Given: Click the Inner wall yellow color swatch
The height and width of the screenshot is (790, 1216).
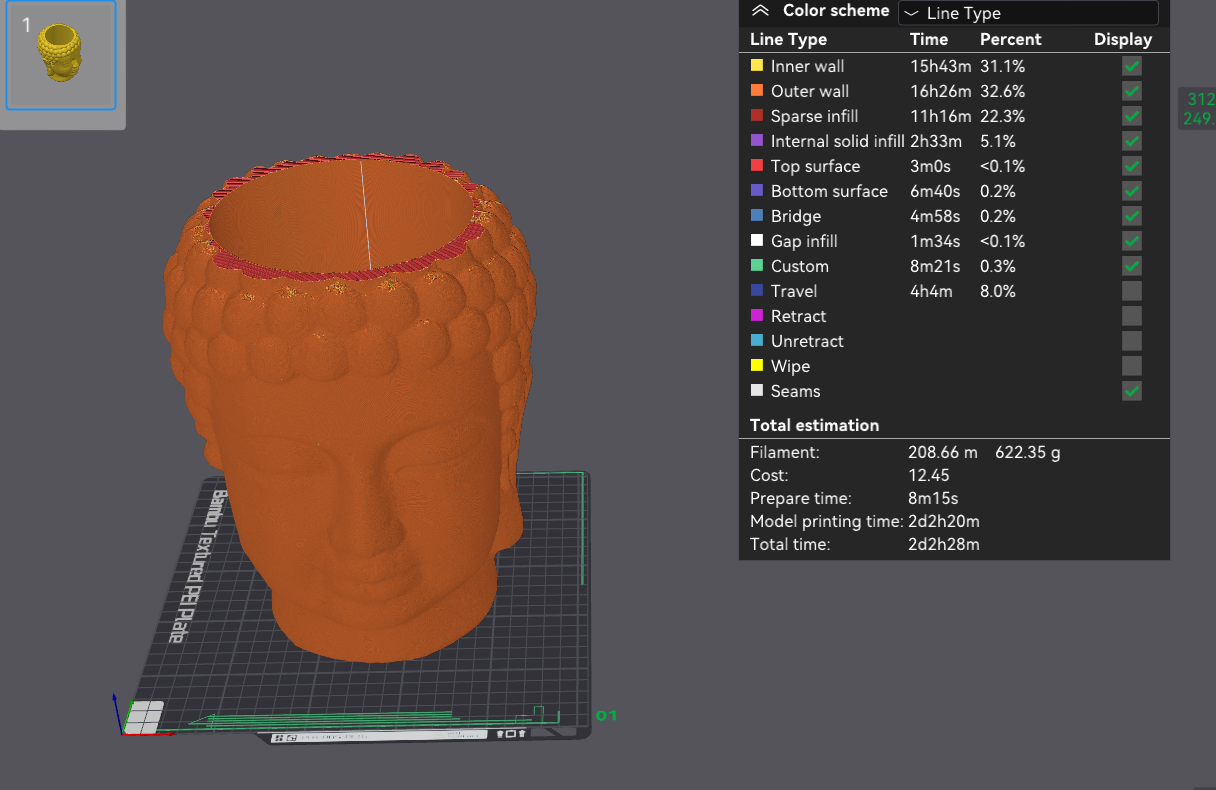Looking at the screenshot, I should pyautogui.click(x=757, y=65).
